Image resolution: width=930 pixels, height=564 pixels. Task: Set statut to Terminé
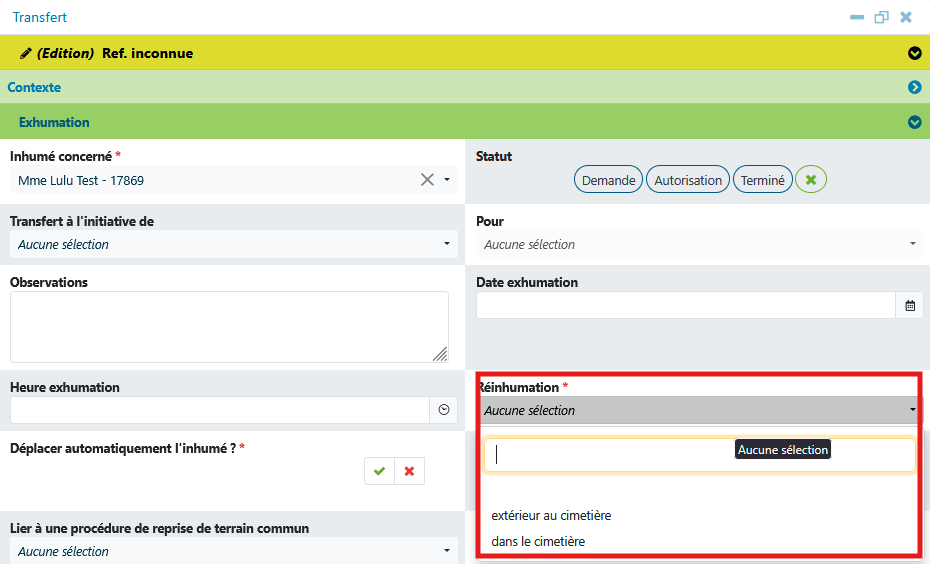point(763,180)
